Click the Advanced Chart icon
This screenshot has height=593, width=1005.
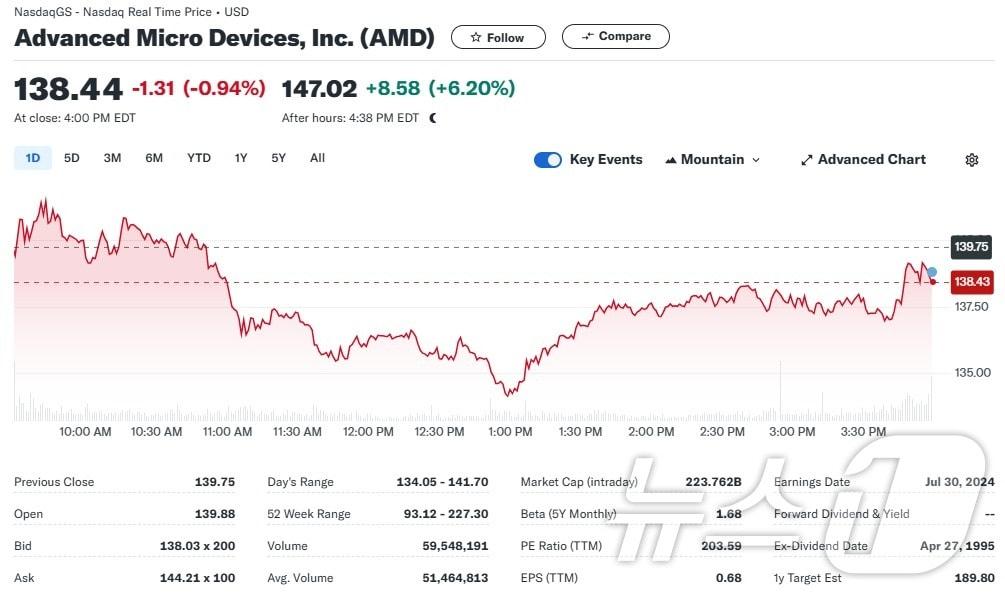point(805,159)
